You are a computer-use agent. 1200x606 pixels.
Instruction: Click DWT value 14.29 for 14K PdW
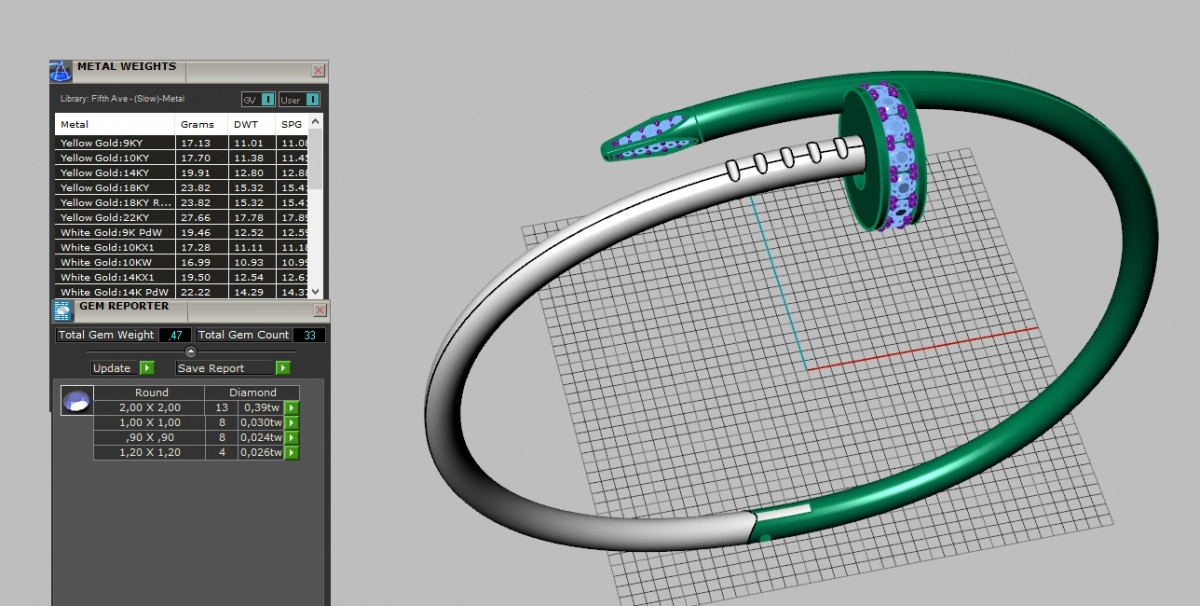(247, 292)
